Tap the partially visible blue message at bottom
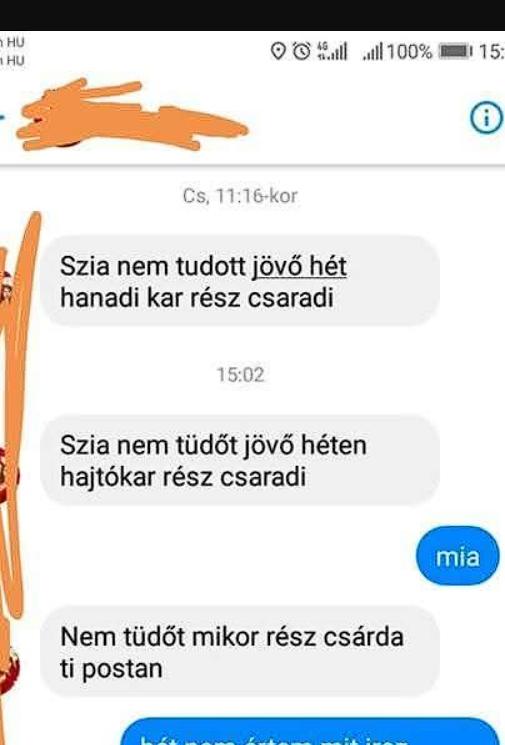 point(311,732)
